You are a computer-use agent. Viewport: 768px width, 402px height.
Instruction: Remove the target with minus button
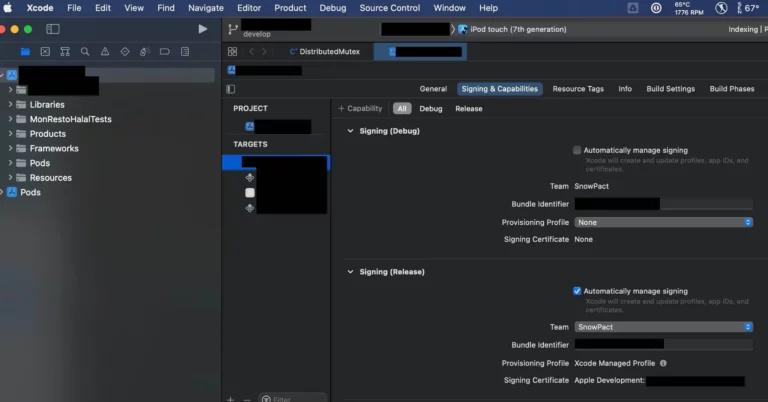(247, 400)
